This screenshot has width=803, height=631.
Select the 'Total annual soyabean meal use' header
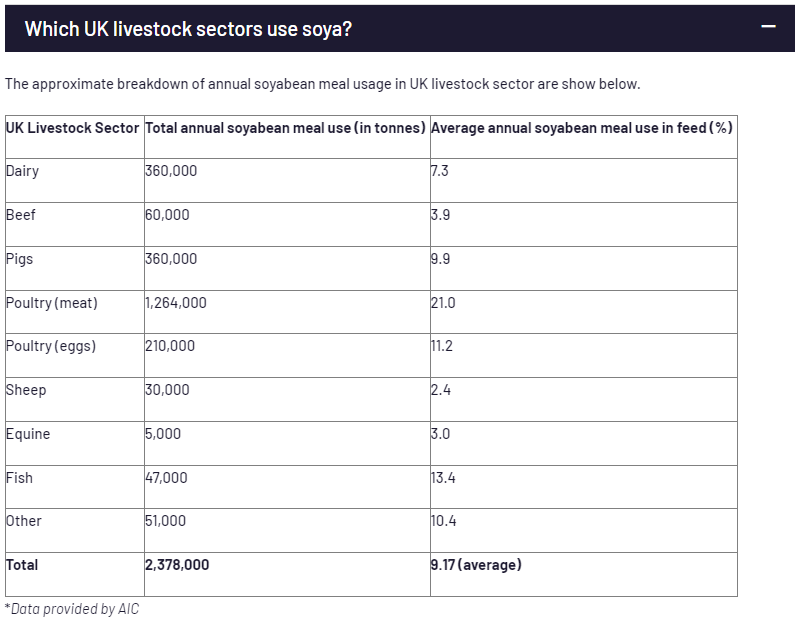click(286, 128)
